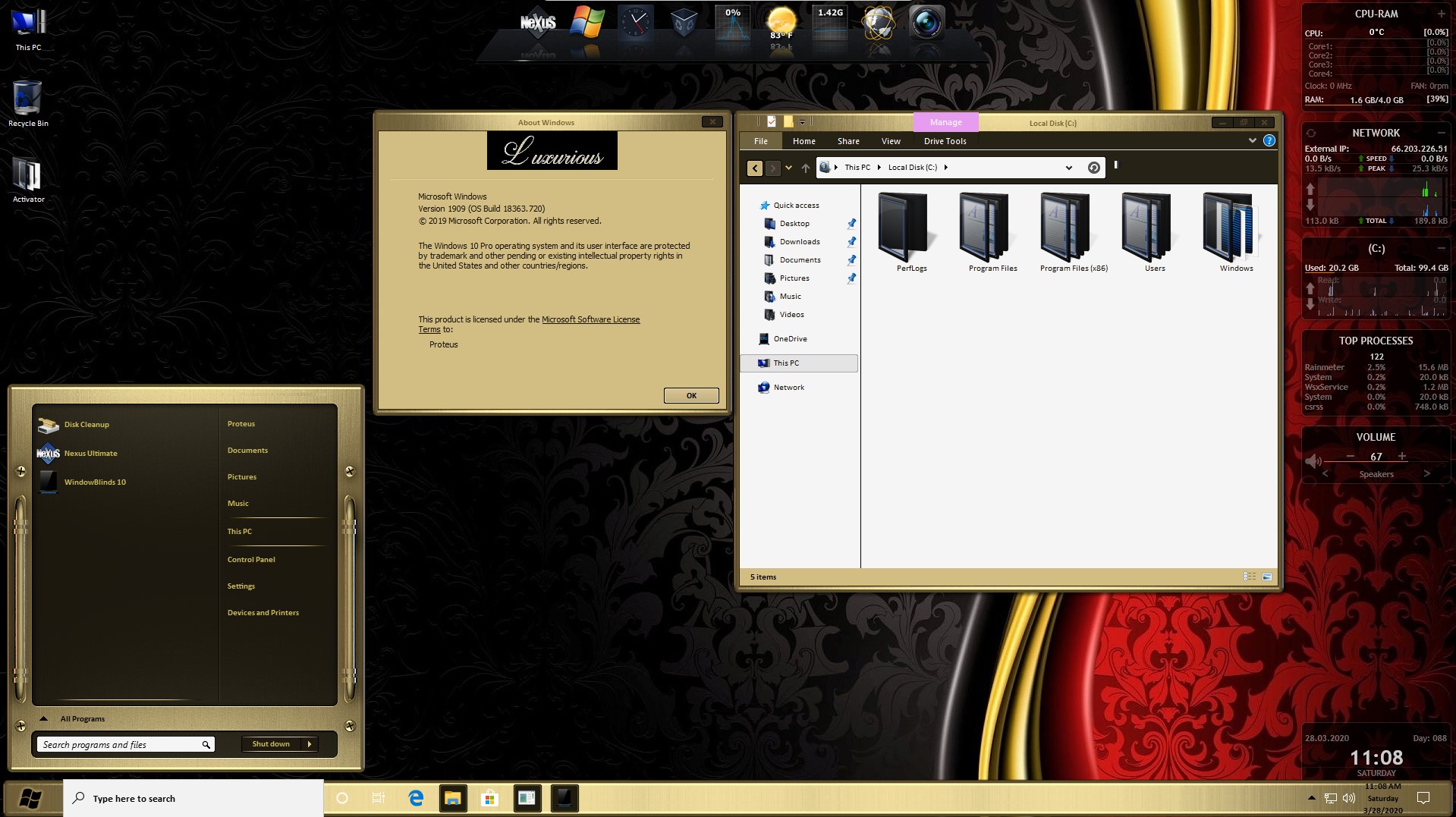
Task: Open the File ribbon tab
Action: pos(761,141)
